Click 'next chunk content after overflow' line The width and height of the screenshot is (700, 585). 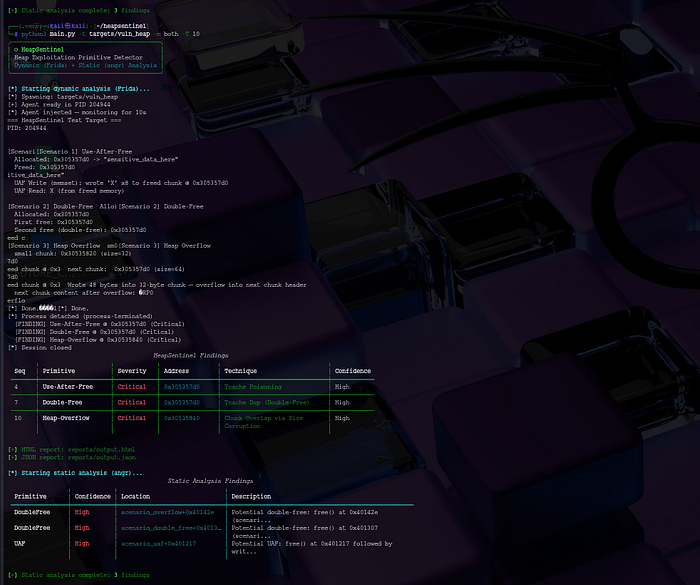[x=83, y=293]
